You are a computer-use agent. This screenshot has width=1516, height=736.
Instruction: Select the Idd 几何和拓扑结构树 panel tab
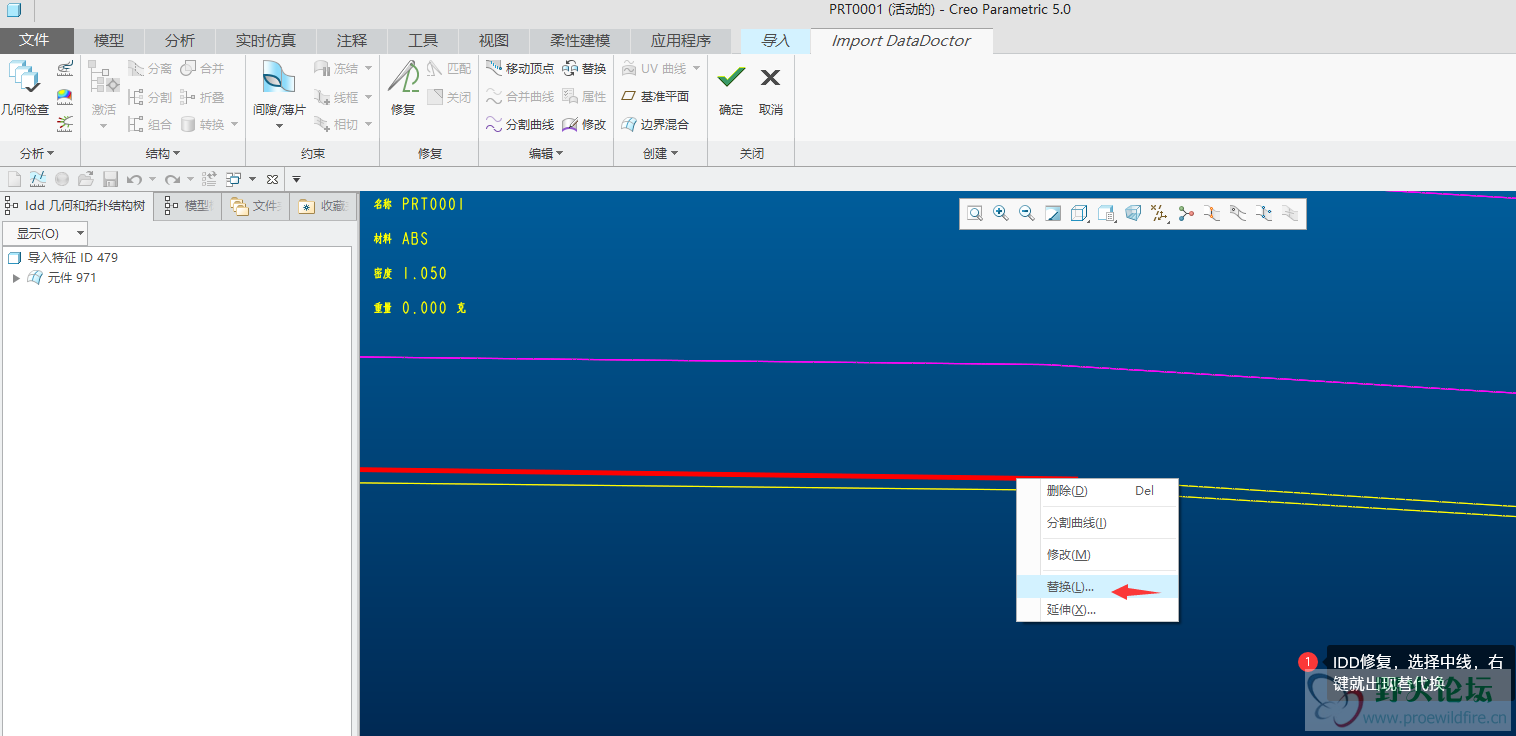76,206
